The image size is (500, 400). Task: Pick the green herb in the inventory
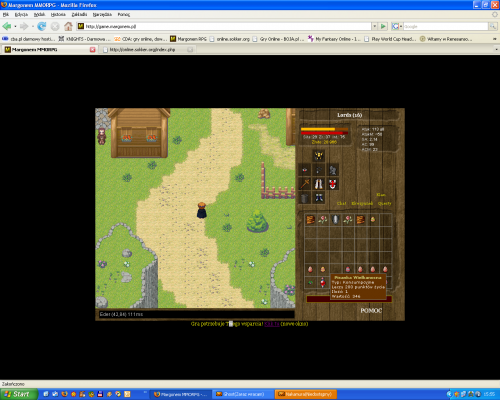pos(310,283)
